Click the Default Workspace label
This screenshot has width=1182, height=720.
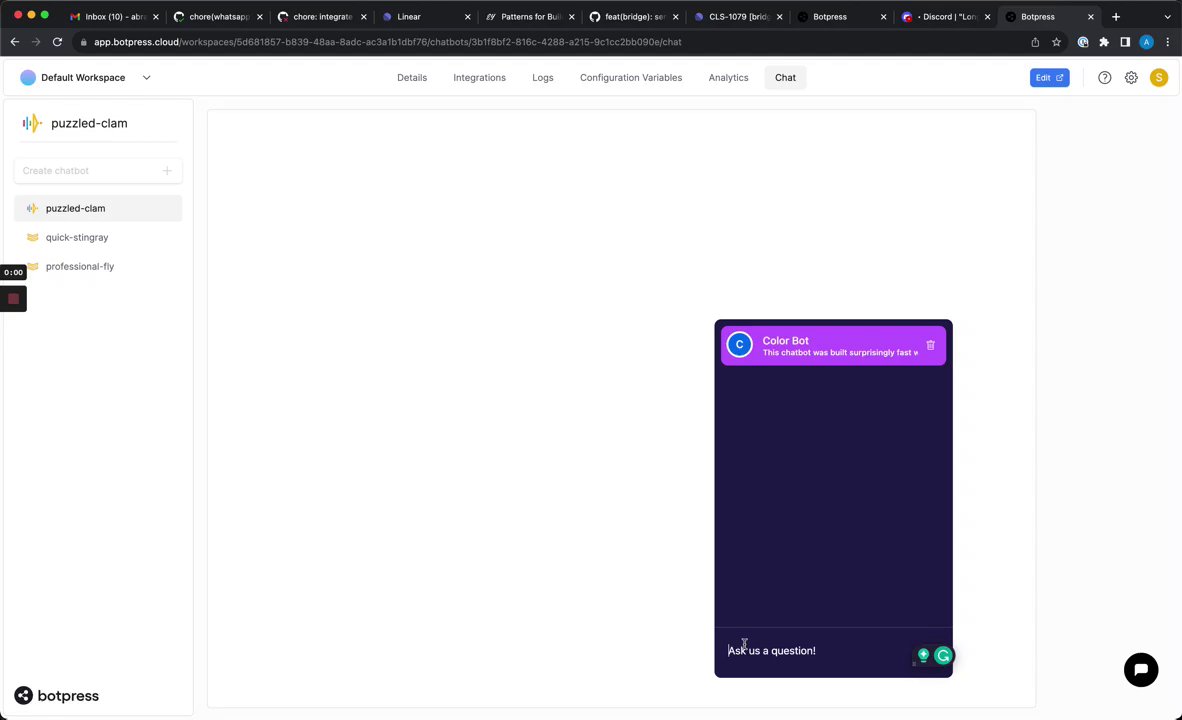pyautogui.click(x=83, y=78)
